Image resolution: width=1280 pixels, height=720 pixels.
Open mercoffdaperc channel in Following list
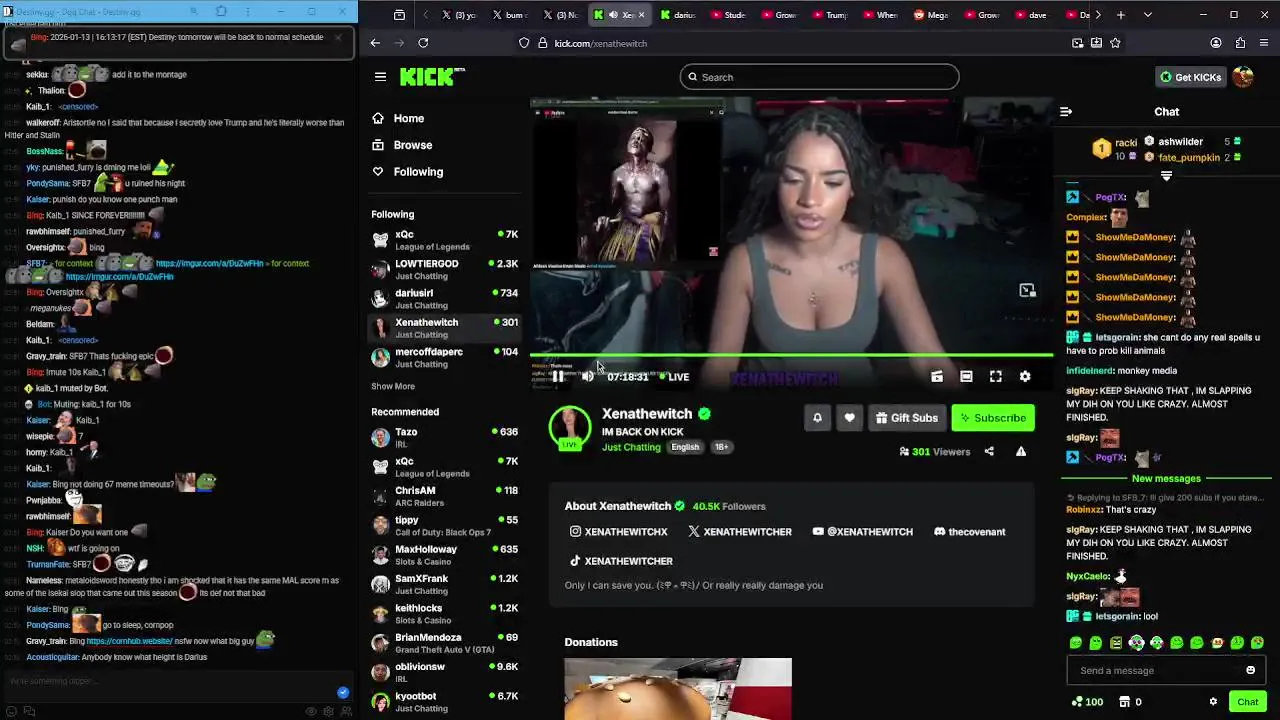coord(444,357)
